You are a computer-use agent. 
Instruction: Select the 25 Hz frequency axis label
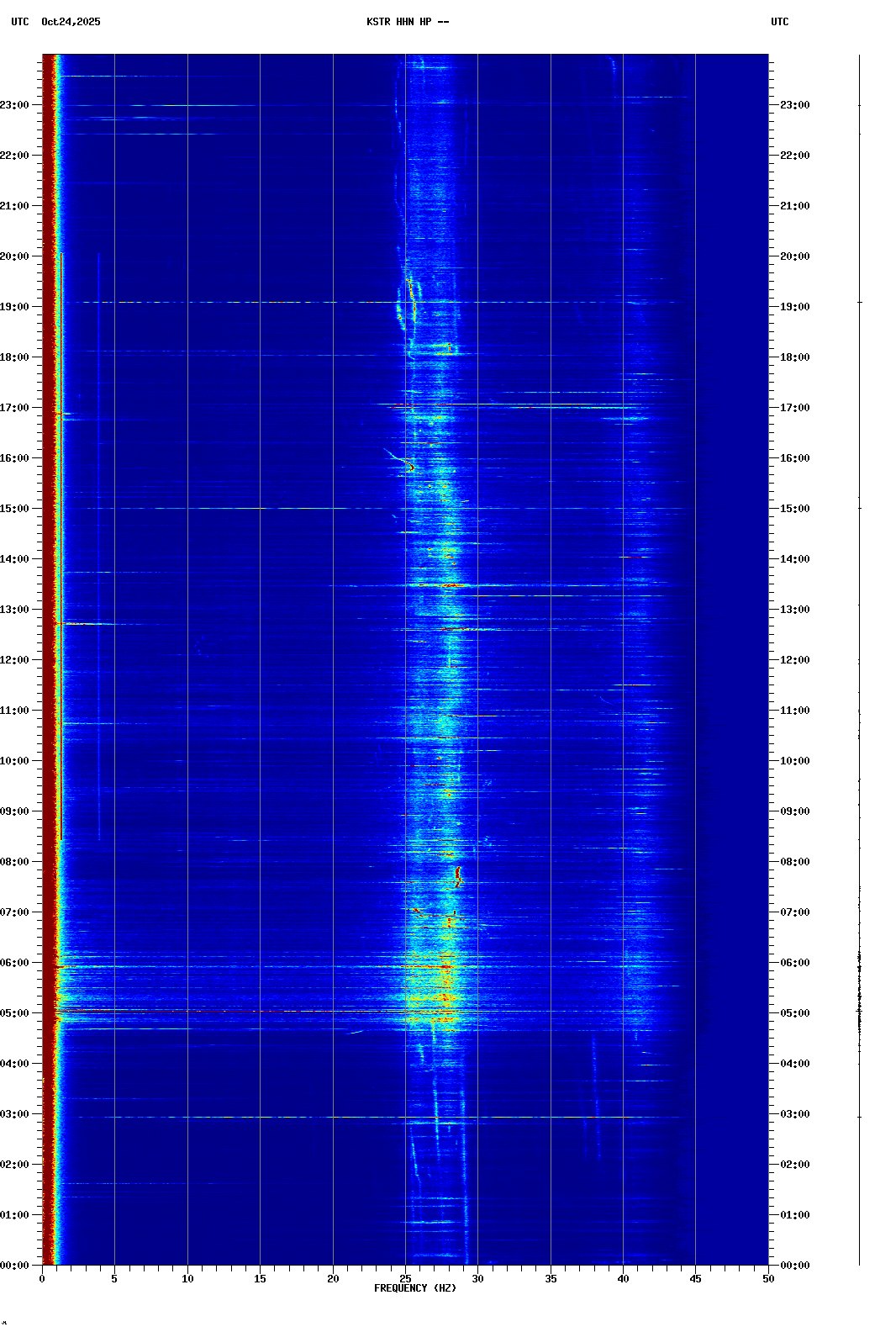coord(405,1279)
